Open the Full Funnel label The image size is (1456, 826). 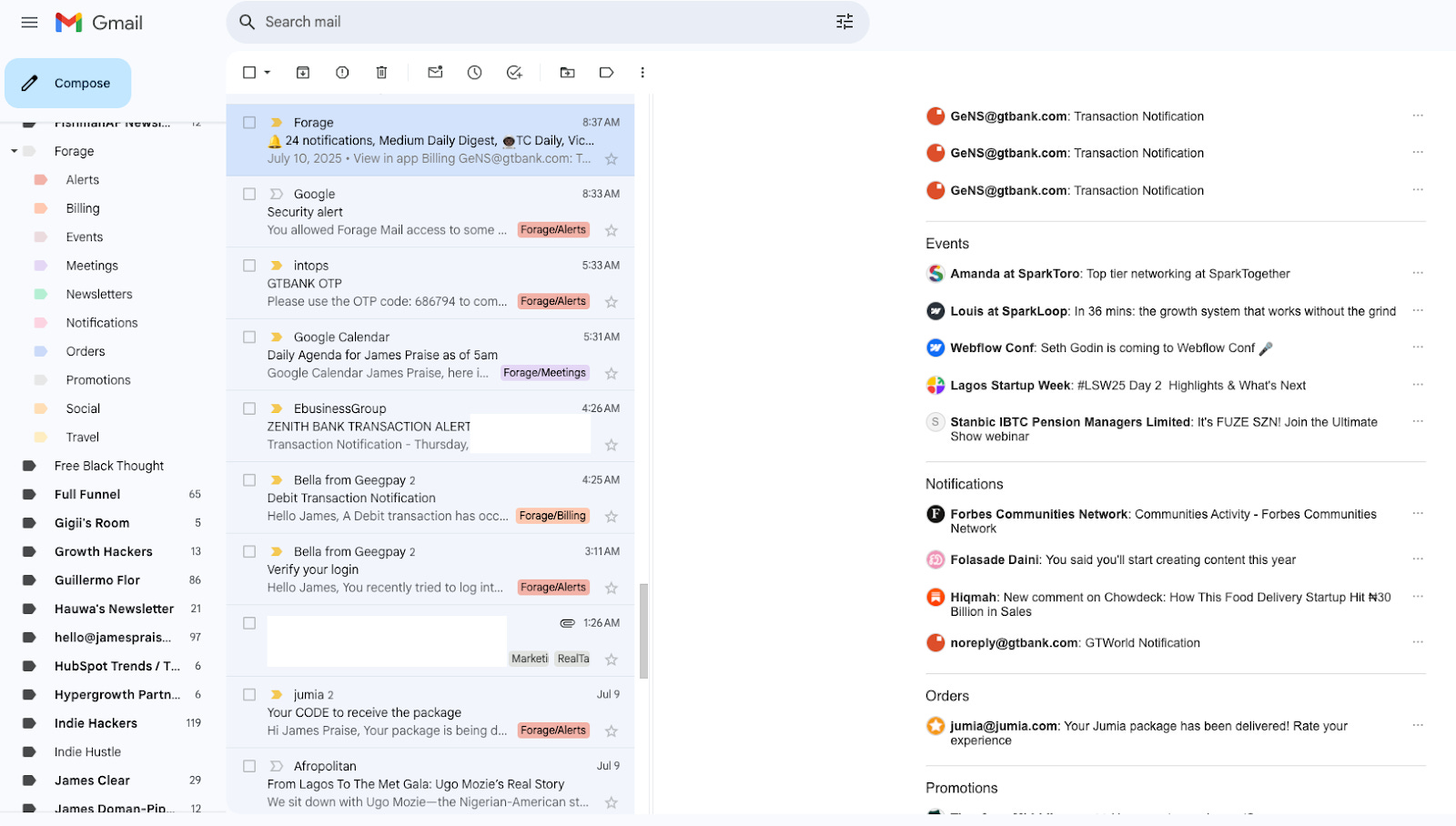point(87,494)
